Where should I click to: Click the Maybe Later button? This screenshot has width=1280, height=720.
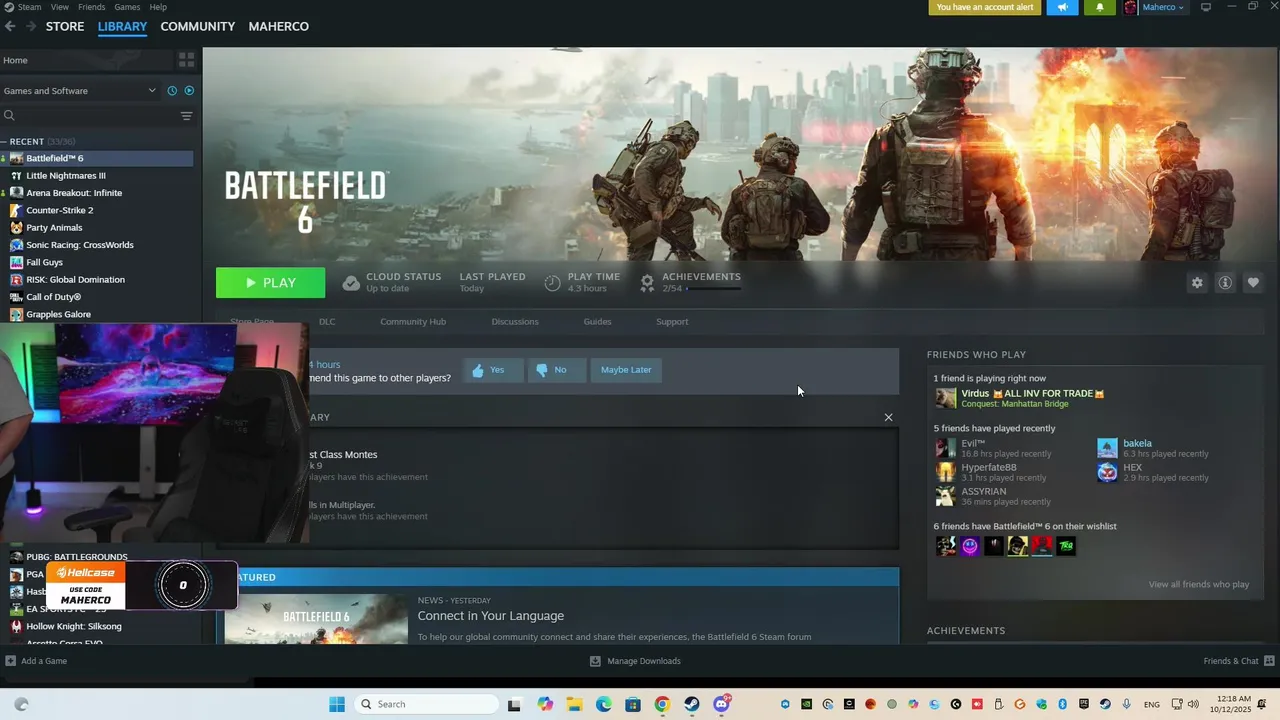click(x=626, y=370)
